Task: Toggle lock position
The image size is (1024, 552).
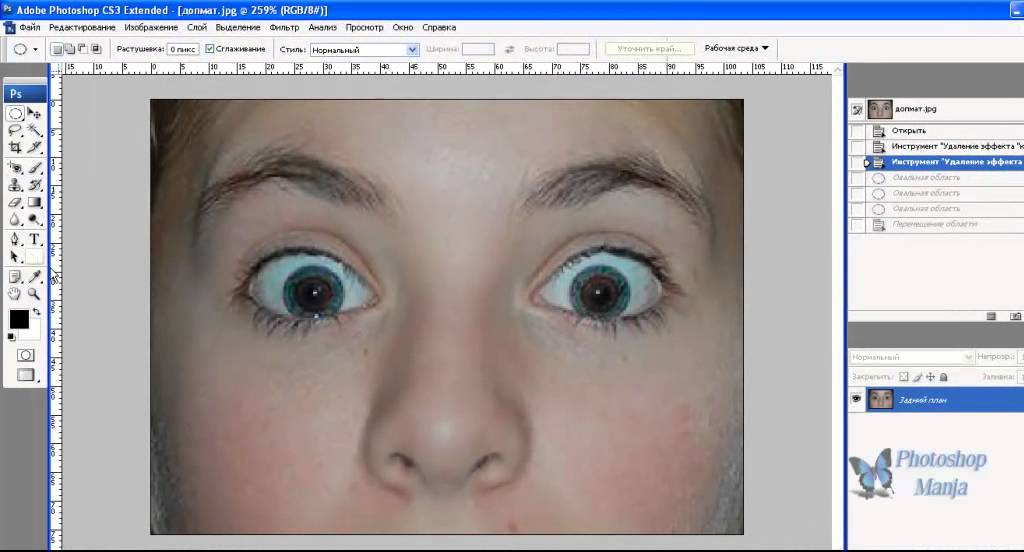Action: tap(931, 377)
